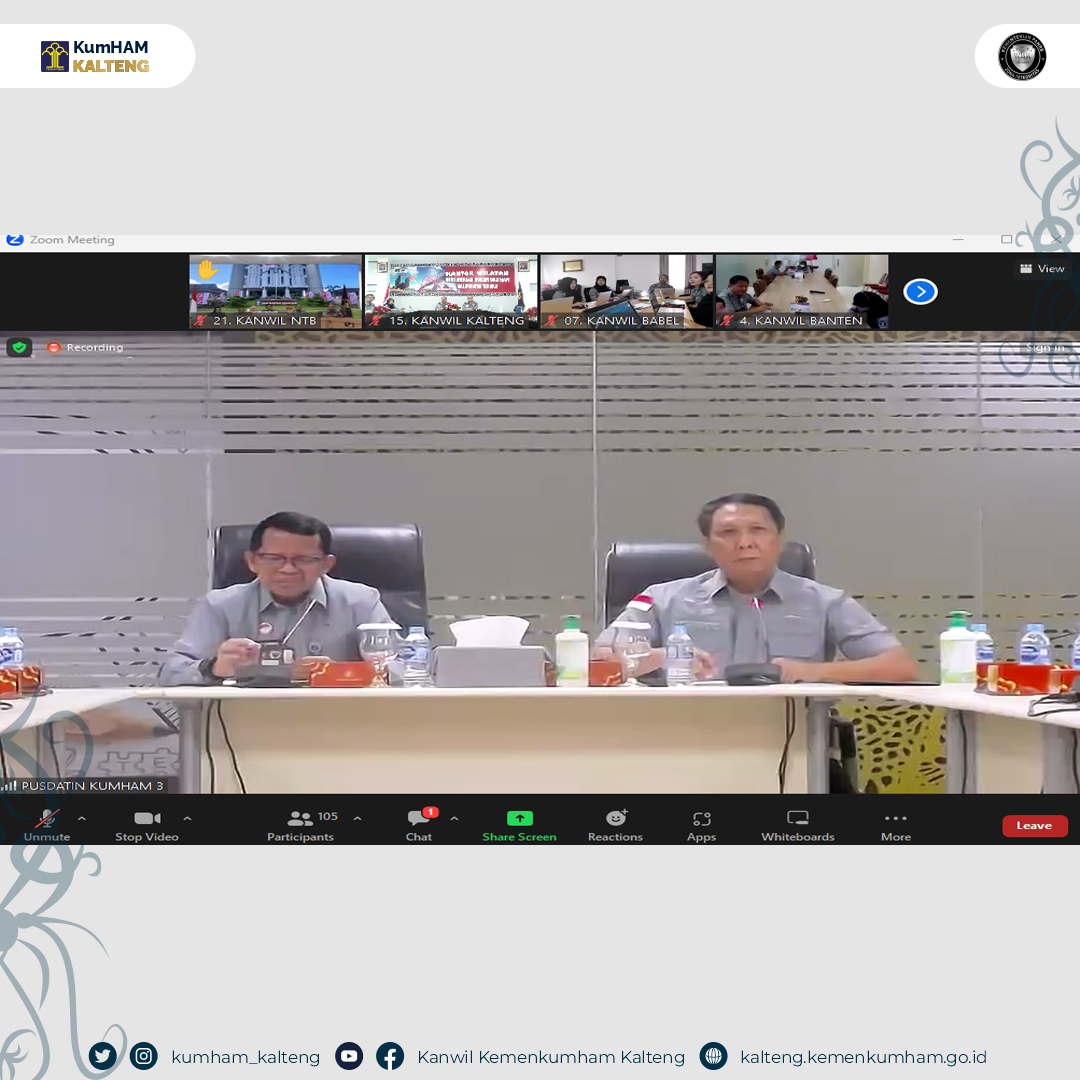Open the Participants panel
Screen dimensions: 1080x1080
[x=300, y=824]
